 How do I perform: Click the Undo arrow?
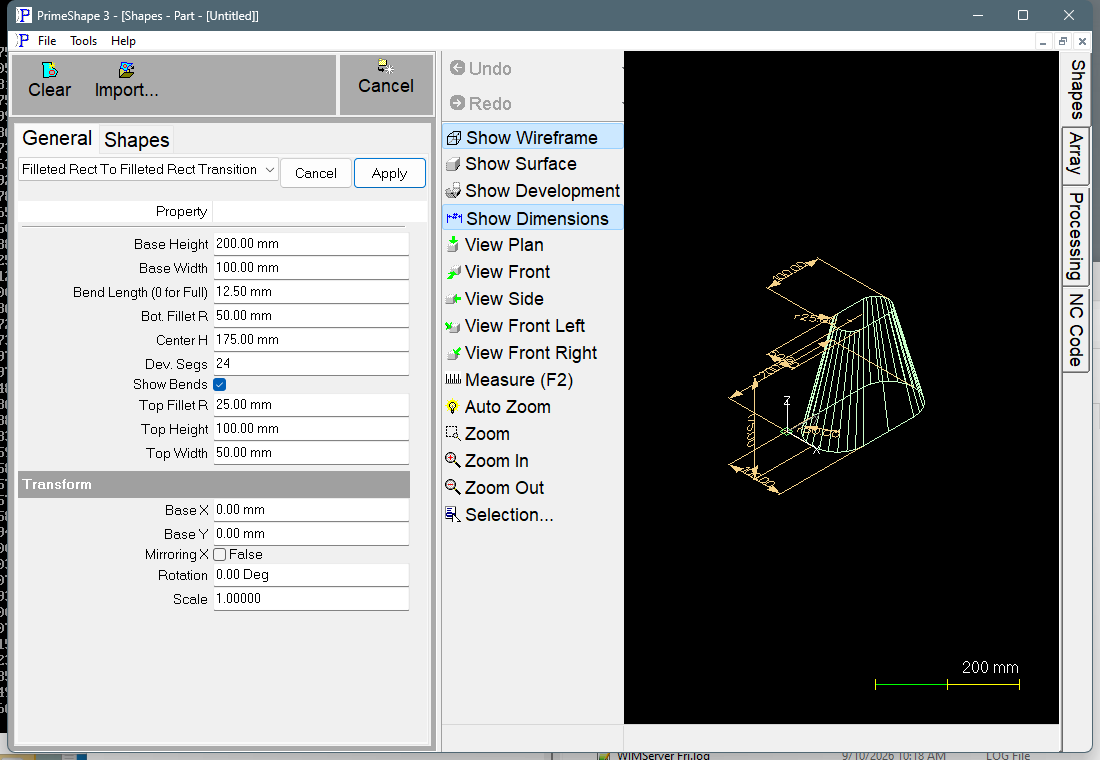457,68
